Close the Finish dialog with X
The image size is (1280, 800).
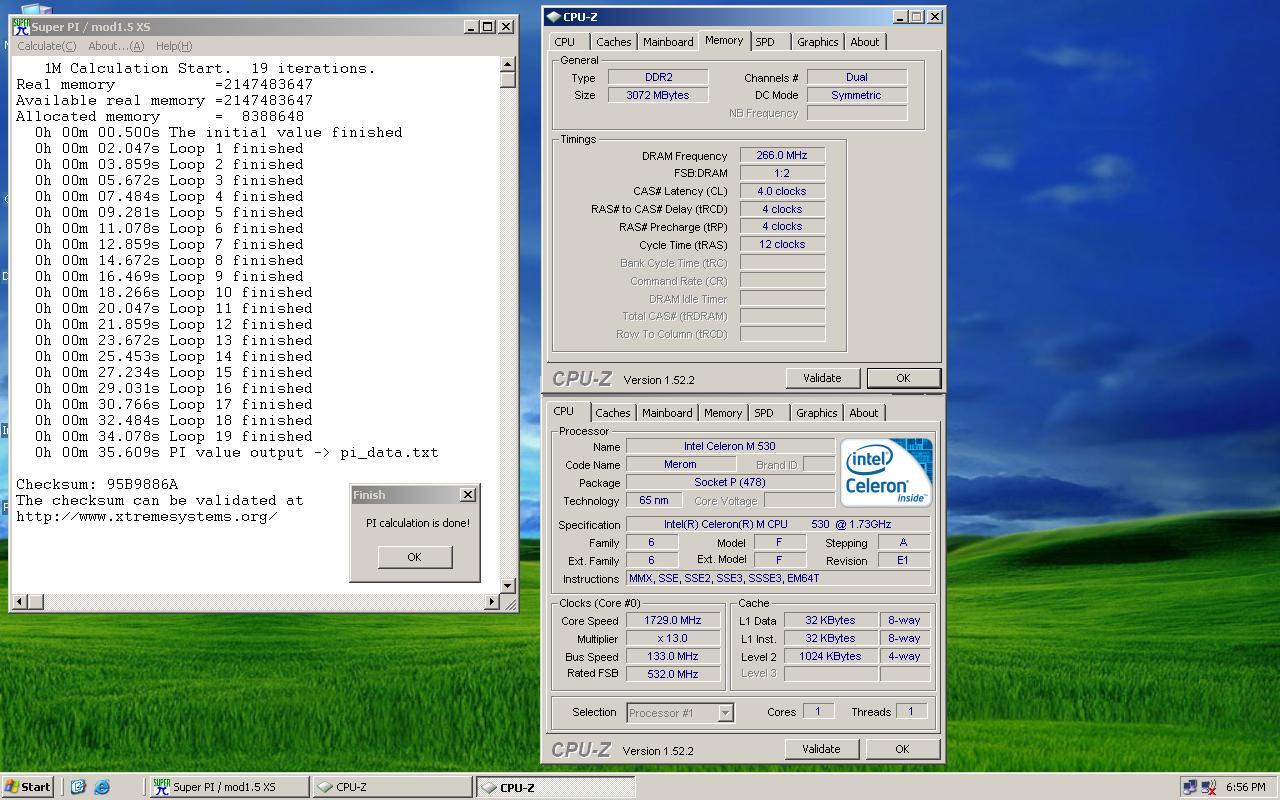[x=467, y=495]
